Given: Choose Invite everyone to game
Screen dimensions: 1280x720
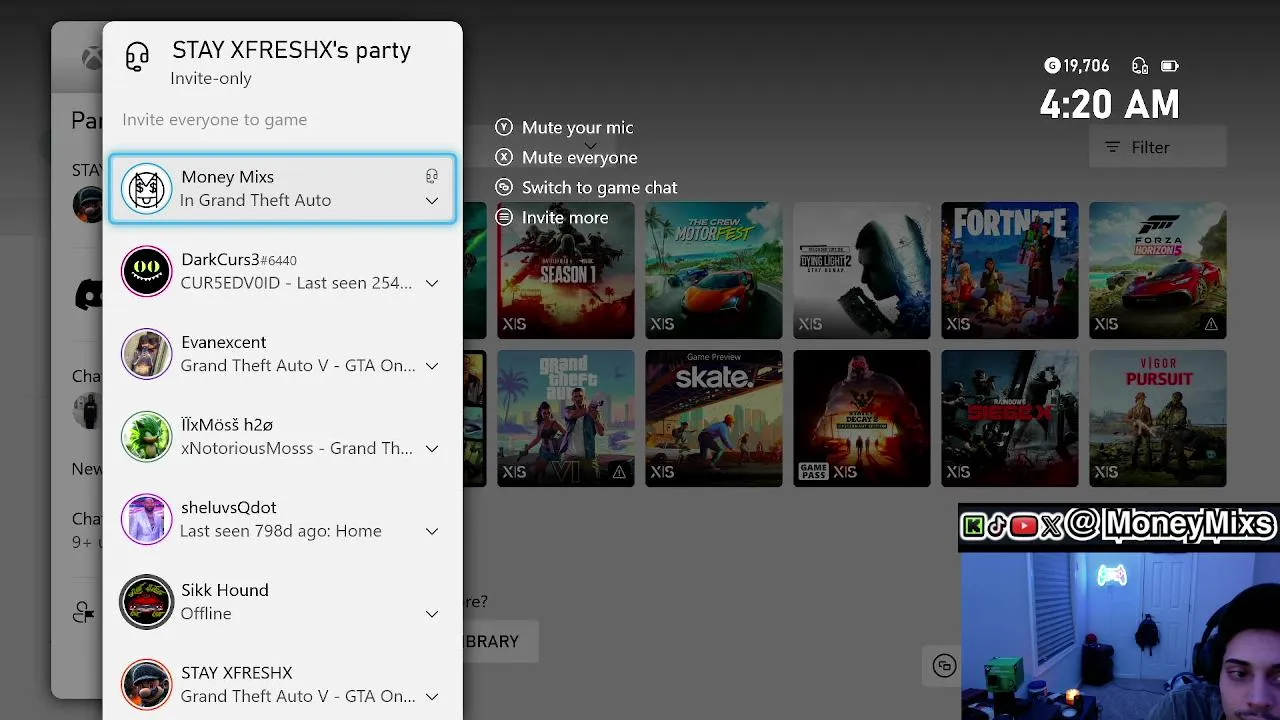Looking at the screenshot, I should tap(214, 119).
